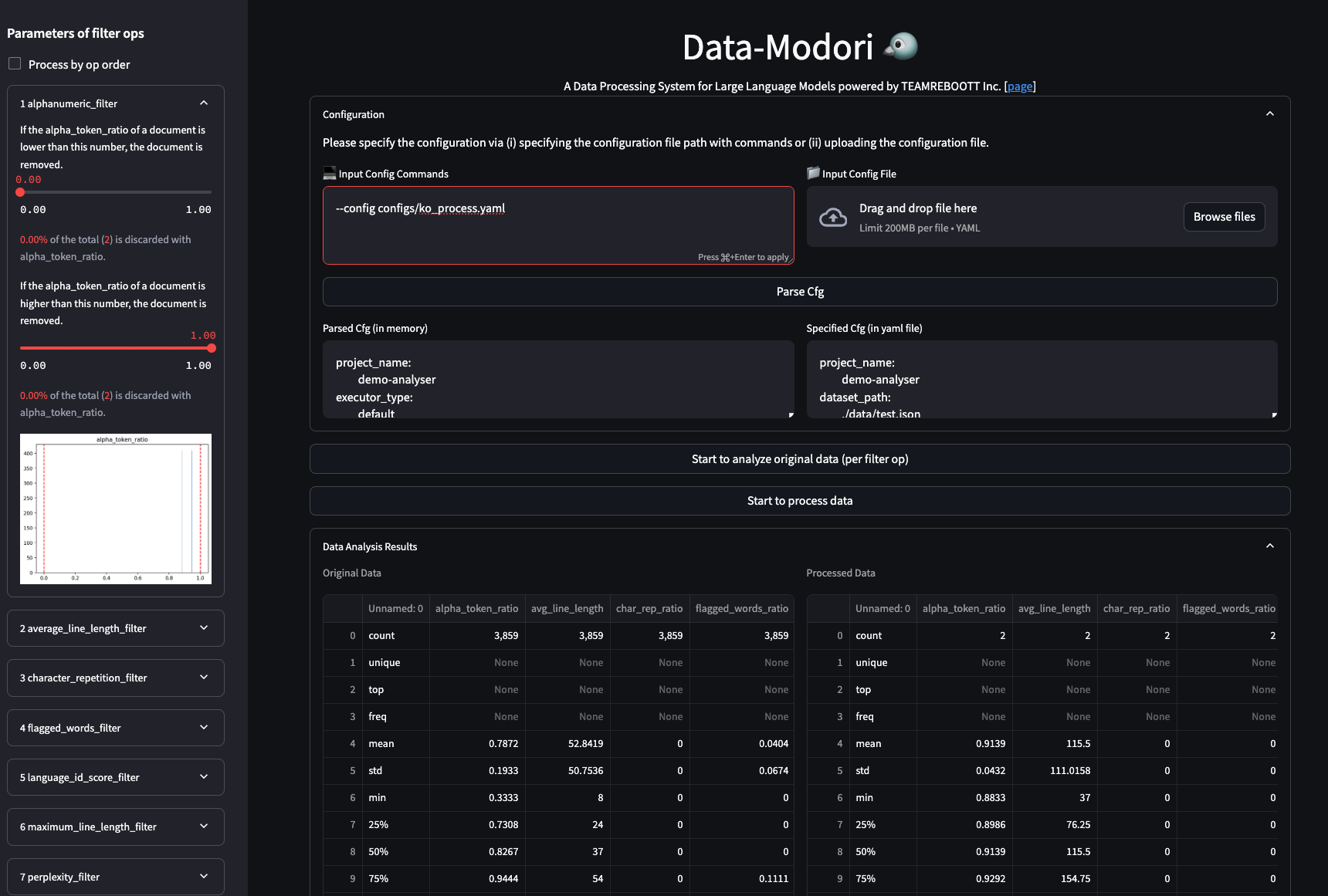Viewport: 1328px width, 896px height.
Task: Expand the character_repetition_filter section
Action: click(116, 678)
